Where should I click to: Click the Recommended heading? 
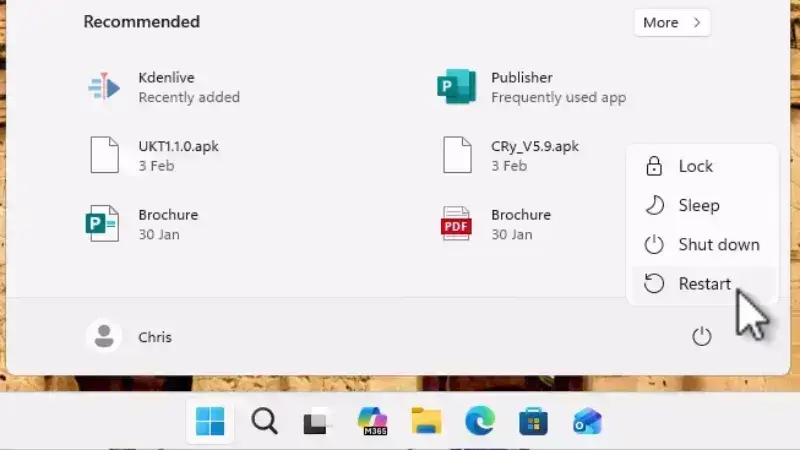142,22
